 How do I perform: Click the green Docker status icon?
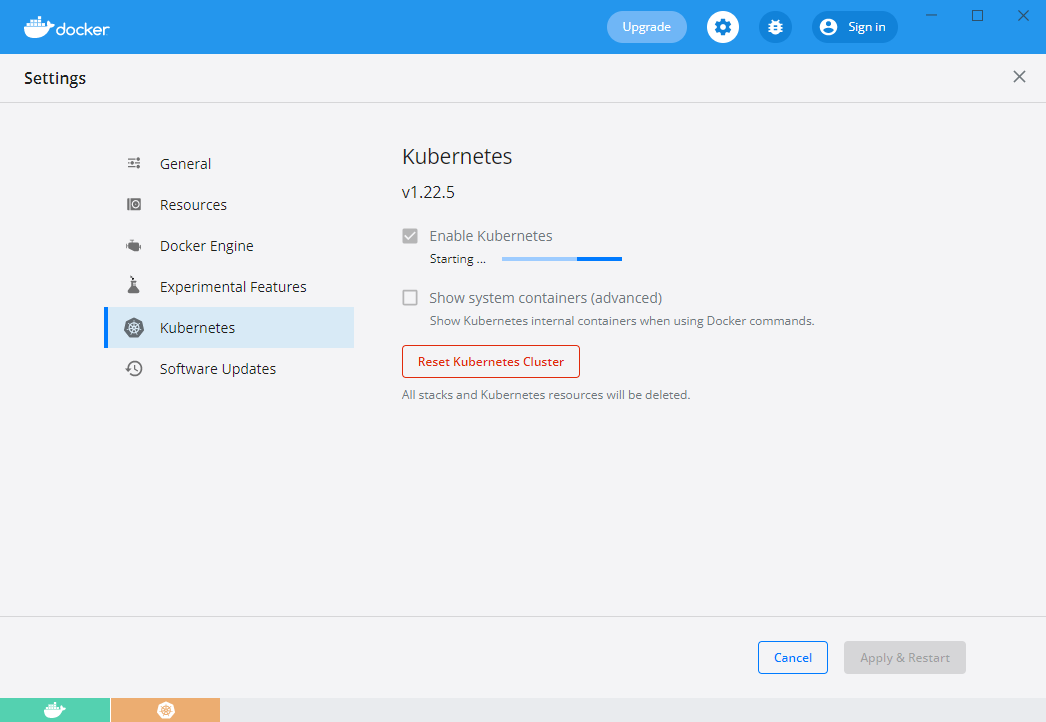tap(55, 710)
